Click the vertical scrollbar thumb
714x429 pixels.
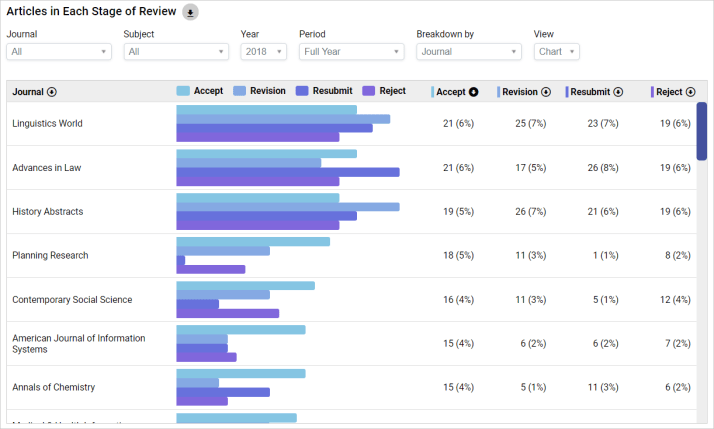tap(702, 130)
